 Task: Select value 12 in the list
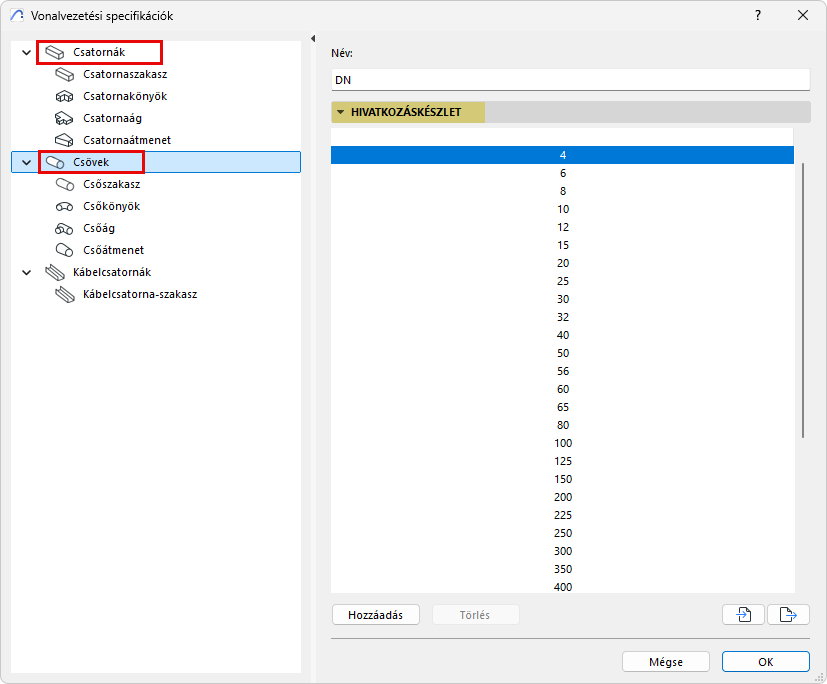click(x=562, y=227)
